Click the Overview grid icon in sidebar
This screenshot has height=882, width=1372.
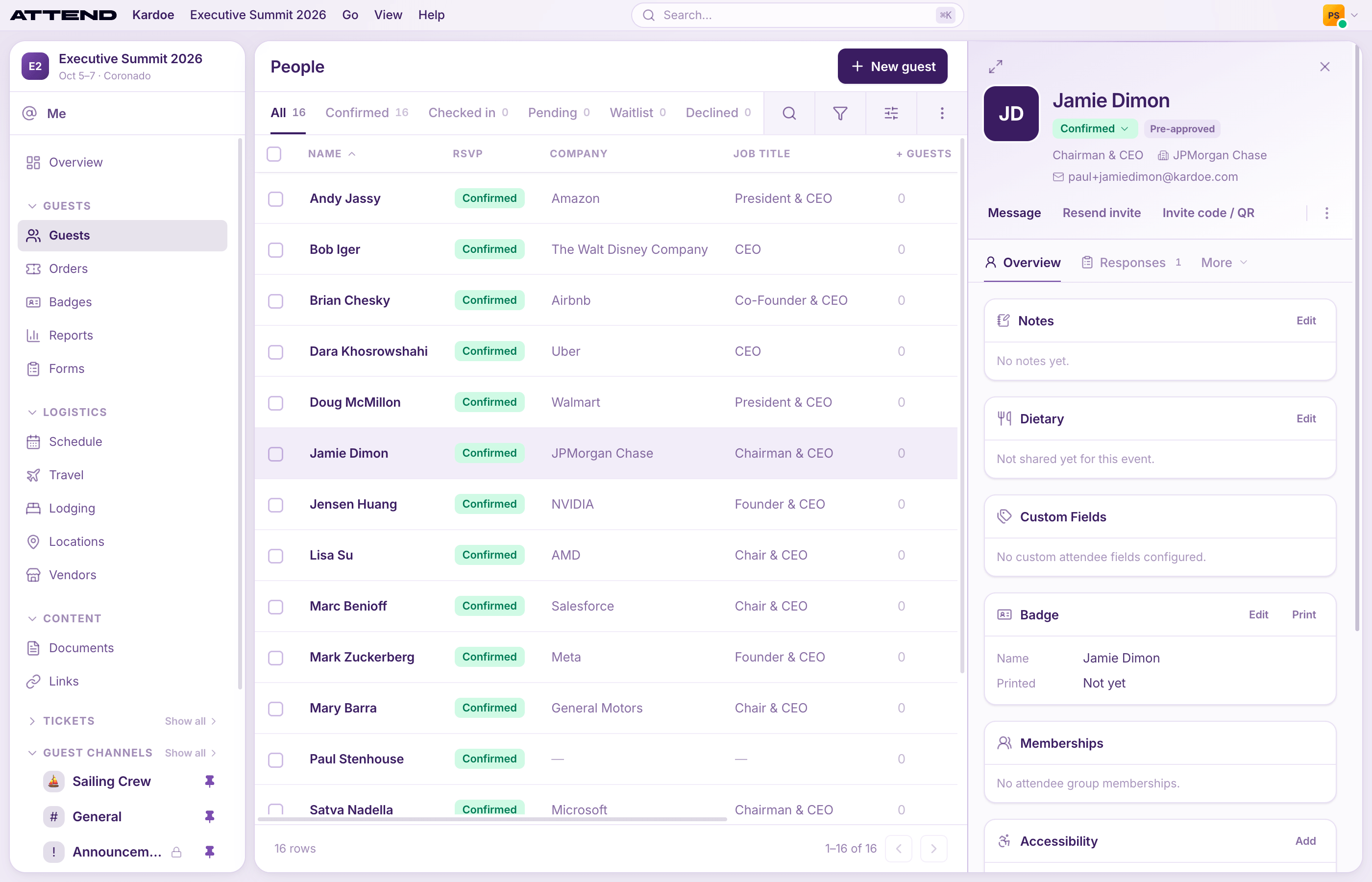click(x=33, y=162)
